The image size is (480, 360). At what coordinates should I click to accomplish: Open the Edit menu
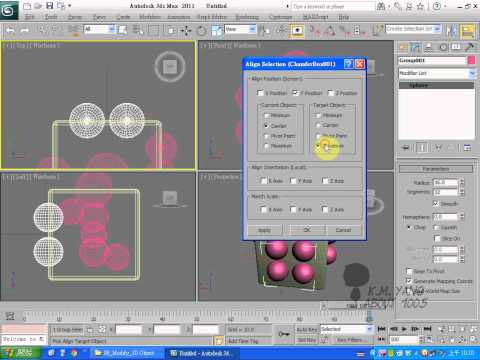[30, 17]
